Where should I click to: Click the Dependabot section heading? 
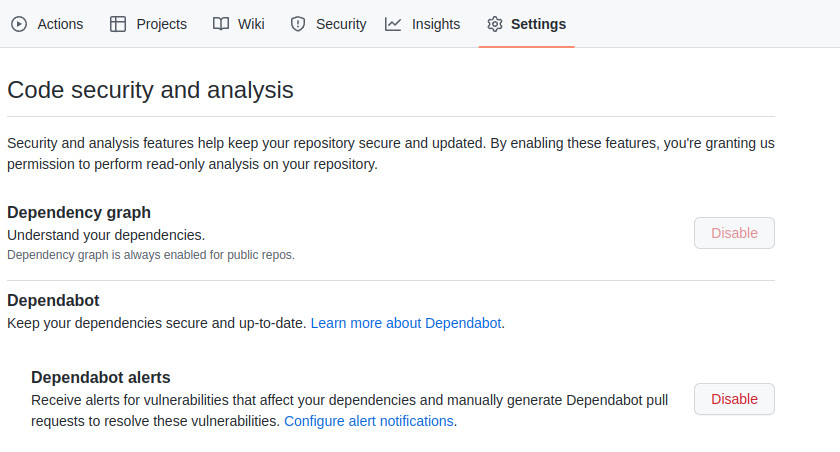point(53,300)
